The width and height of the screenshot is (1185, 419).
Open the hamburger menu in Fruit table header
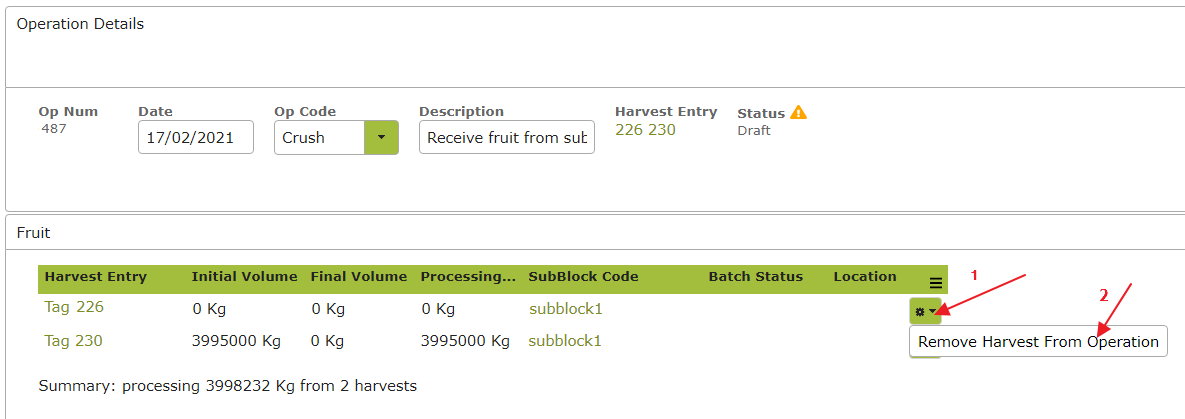[936, 283]
